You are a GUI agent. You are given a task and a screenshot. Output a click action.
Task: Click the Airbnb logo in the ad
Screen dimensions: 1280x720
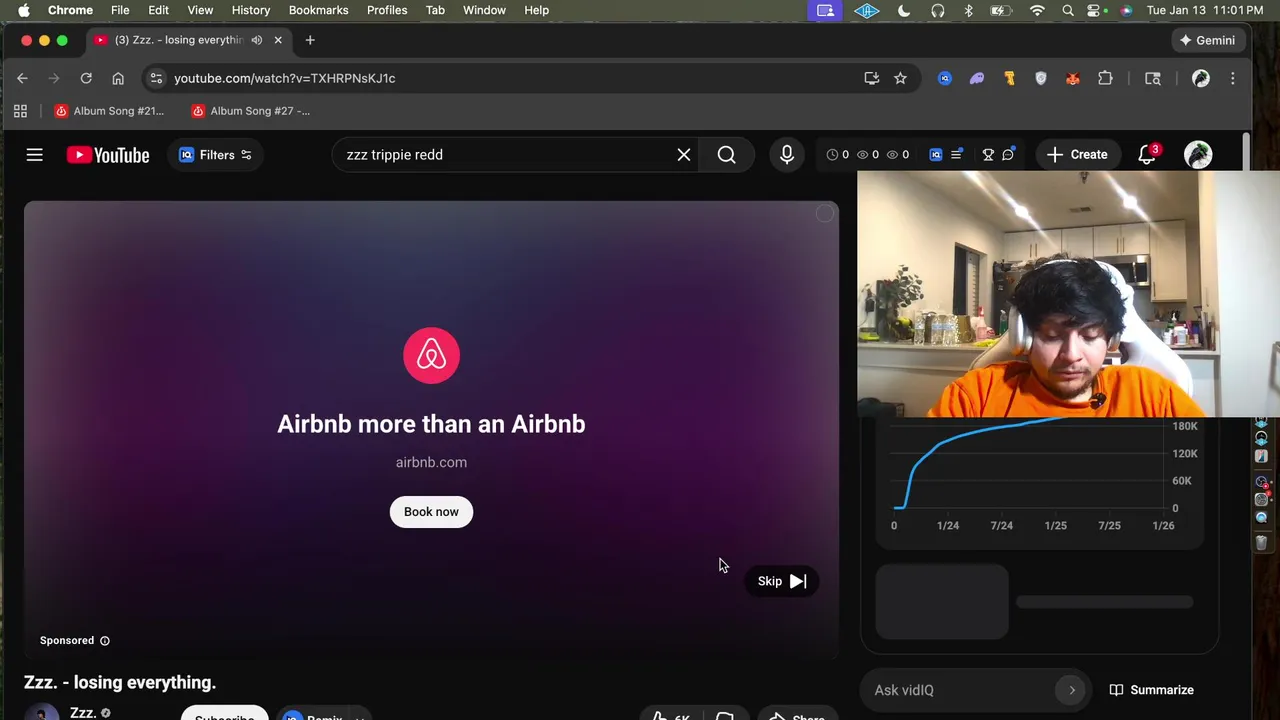(431, 355)
